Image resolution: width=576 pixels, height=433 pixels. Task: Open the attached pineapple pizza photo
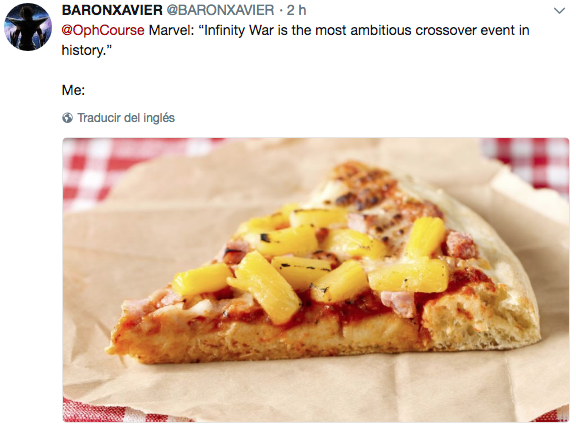coord(316,280)
